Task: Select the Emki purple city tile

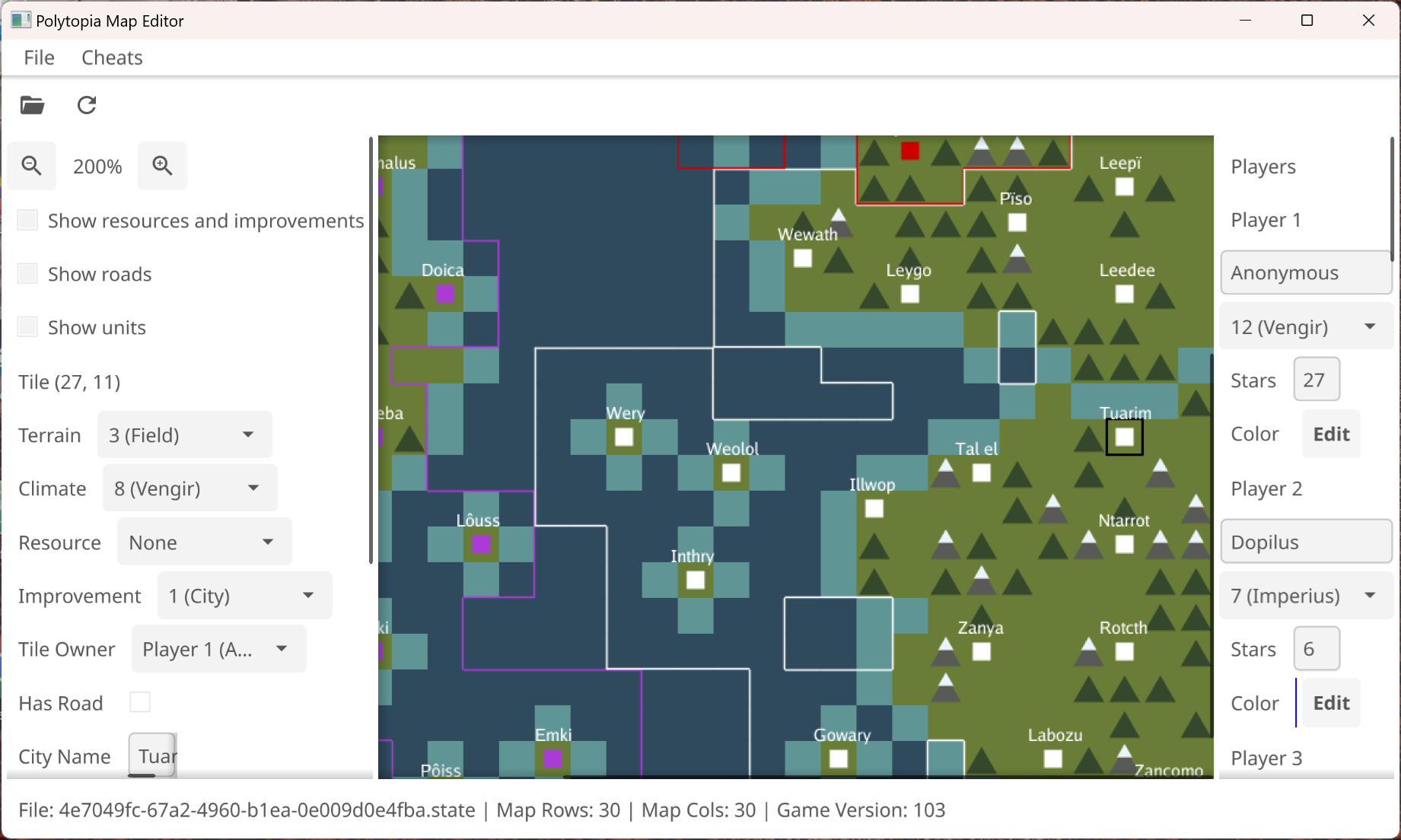Action: pyautogui.click(x=552, y=759)
